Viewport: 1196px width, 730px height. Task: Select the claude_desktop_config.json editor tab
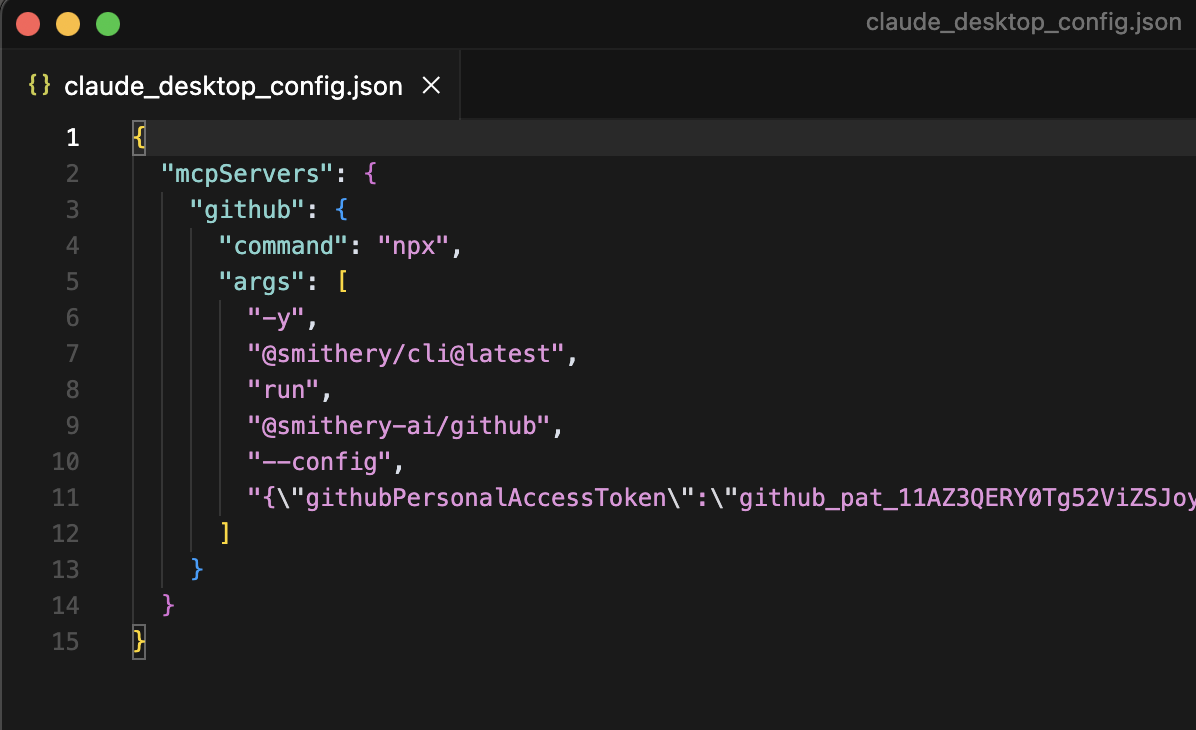point(231,85)
